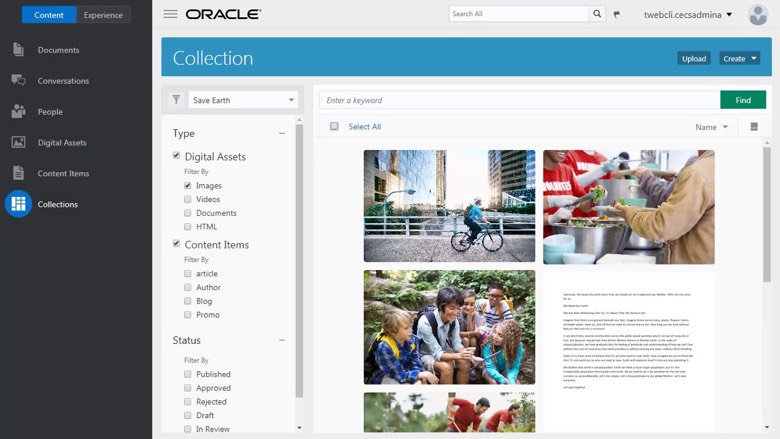Go to Documents in sidebar
The width and height of the screenshot is (780, 439).
tap(58, 50)
